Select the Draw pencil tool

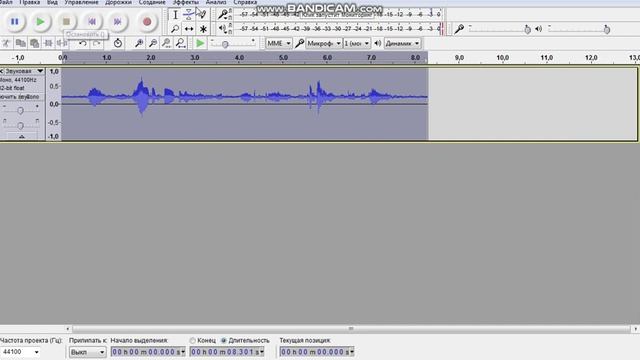click(202, 15)
